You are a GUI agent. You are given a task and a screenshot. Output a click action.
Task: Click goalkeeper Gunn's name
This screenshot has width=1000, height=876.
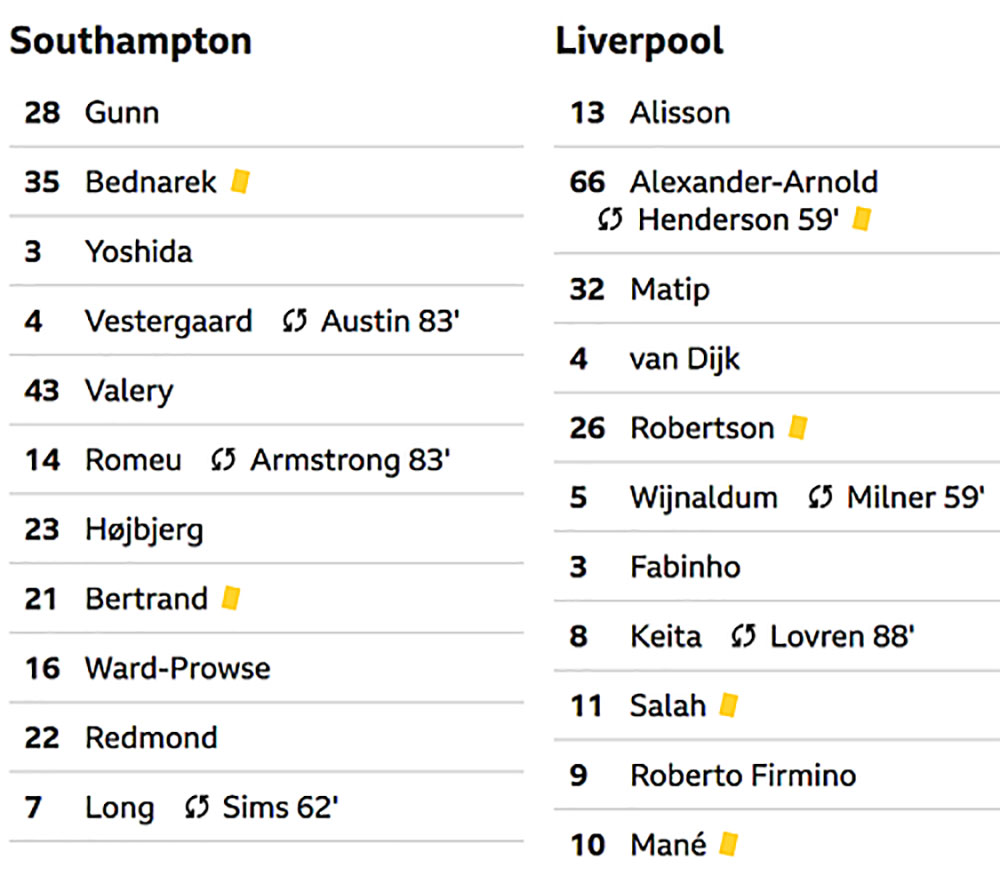122,112
